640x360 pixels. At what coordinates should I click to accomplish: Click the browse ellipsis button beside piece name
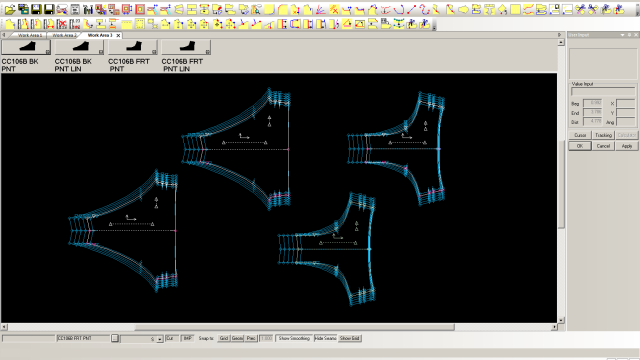coord(115,338)
